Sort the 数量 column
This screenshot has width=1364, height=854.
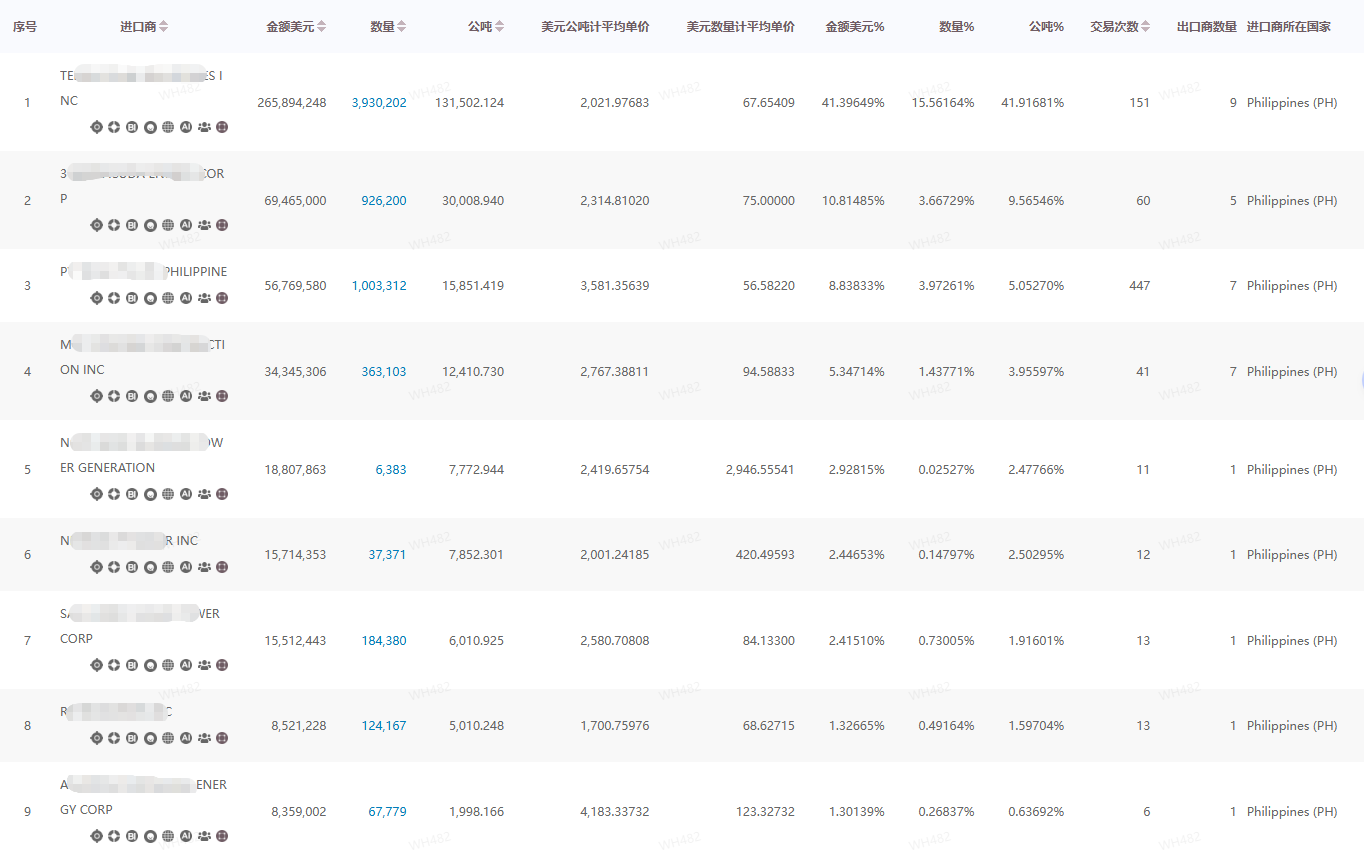tap(402, 27)
